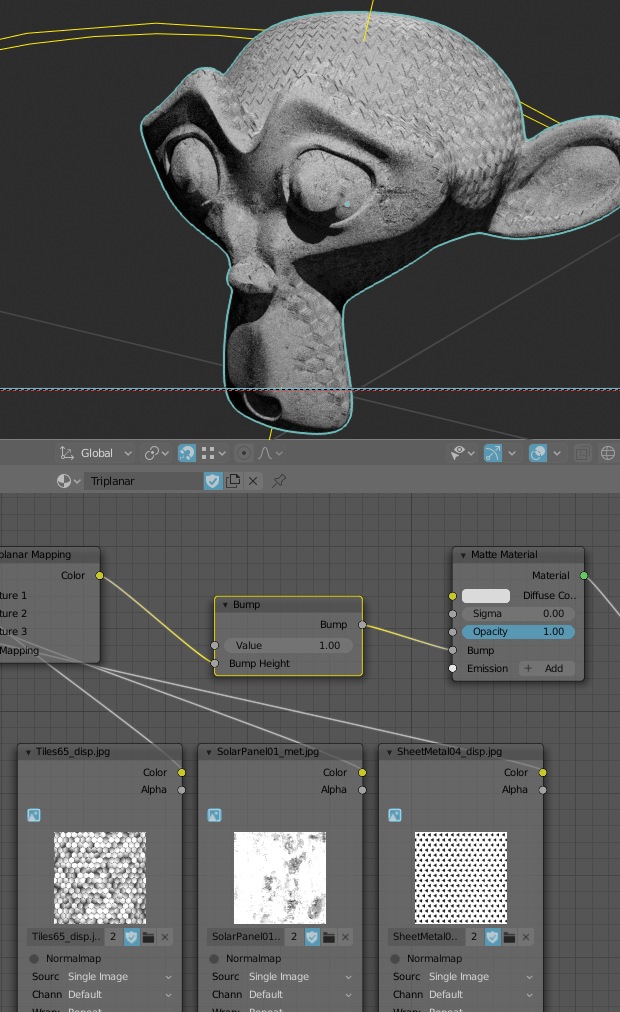Enable Normalmap on Tiles65_disp node

[x=35, y=959]
